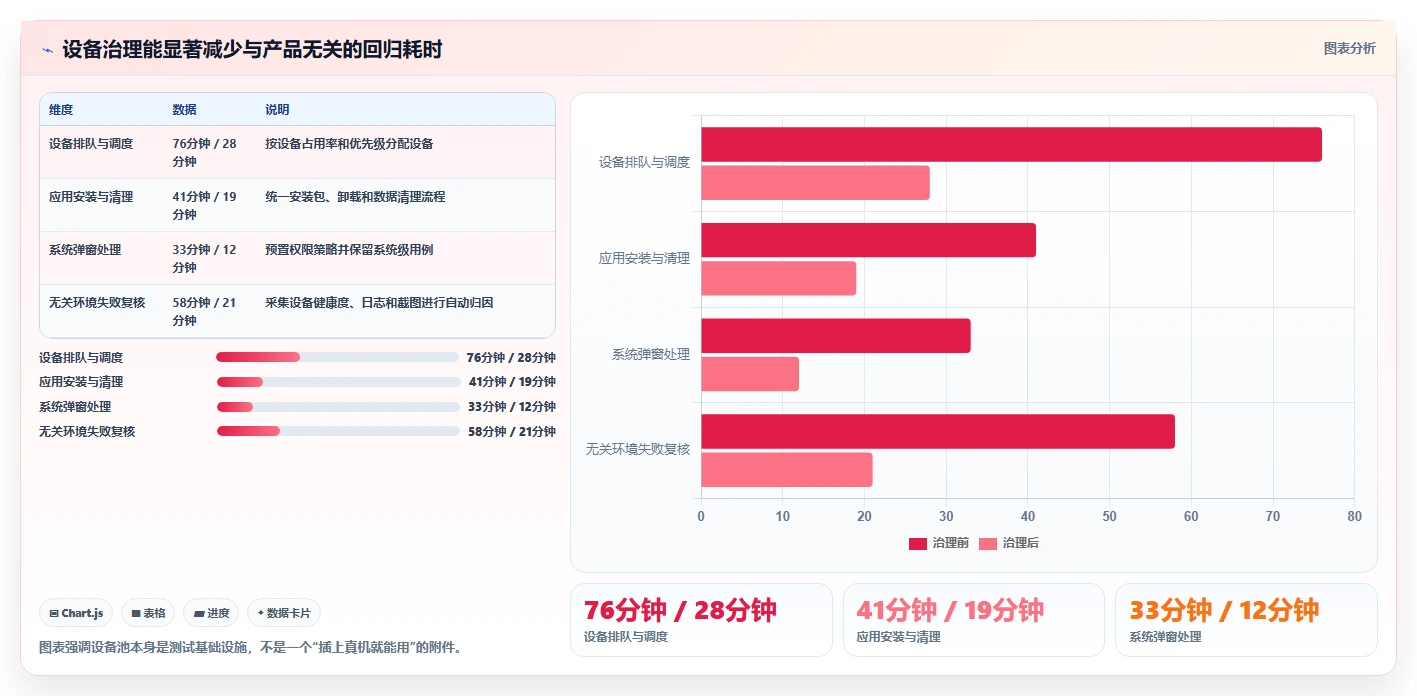Click the 数据卡片 tag chip
Screen dimensions: 1417x696
tap(284, 613)
